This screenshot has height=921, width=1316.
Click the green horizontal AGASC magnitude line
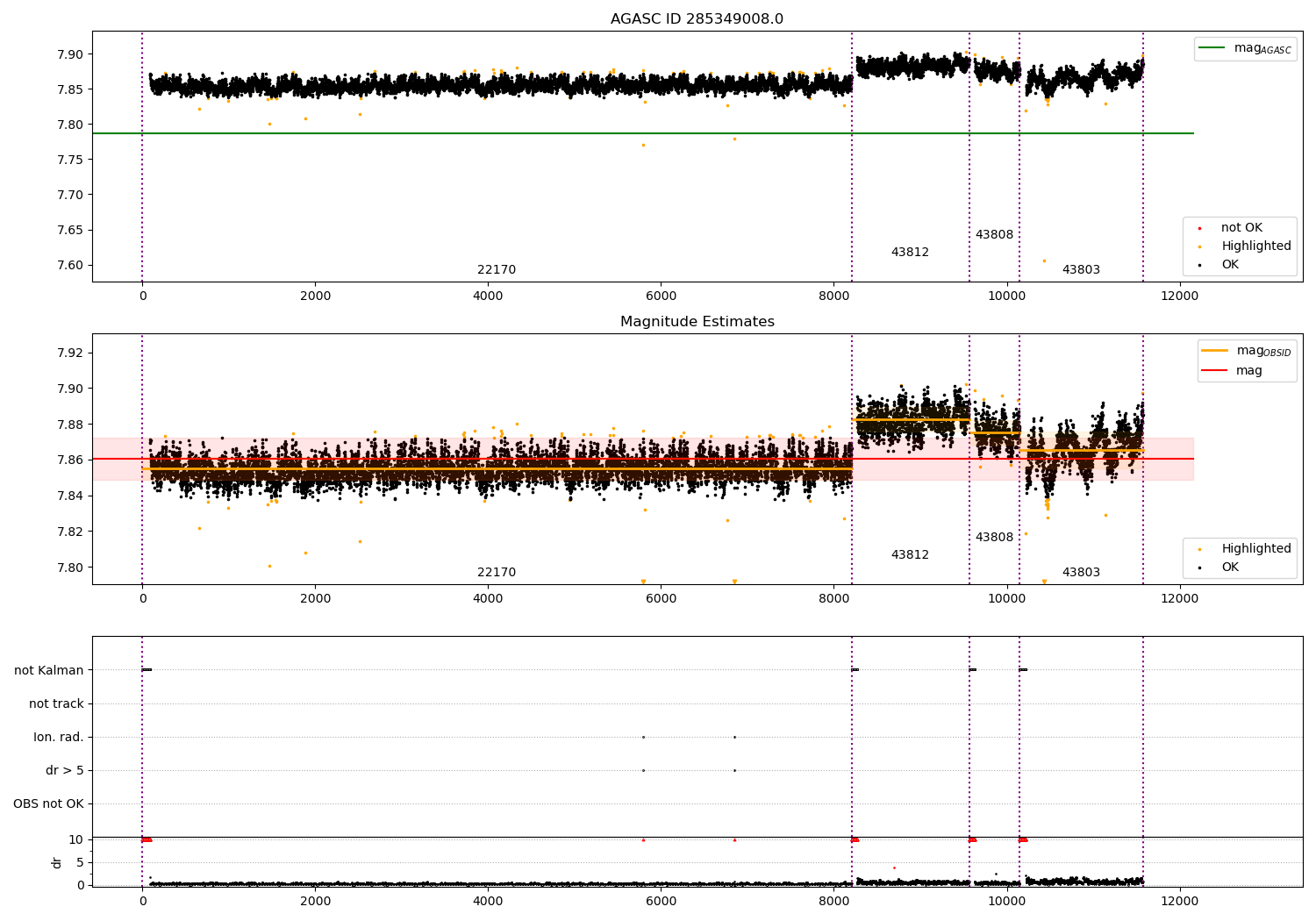click(x=643, y=133)
